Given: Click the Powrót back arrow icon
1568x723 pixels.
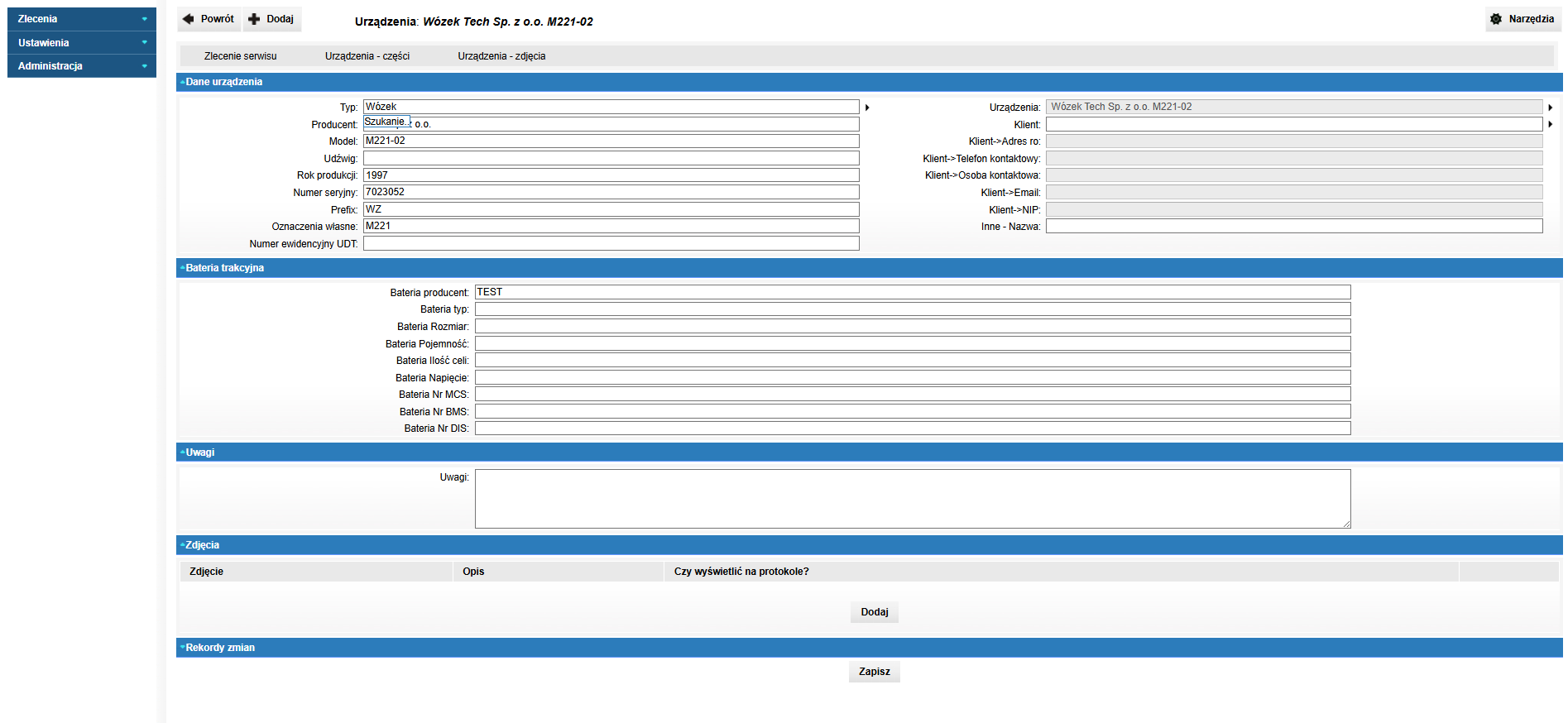Looking at the screenshot, I should [x=189, y=19].
